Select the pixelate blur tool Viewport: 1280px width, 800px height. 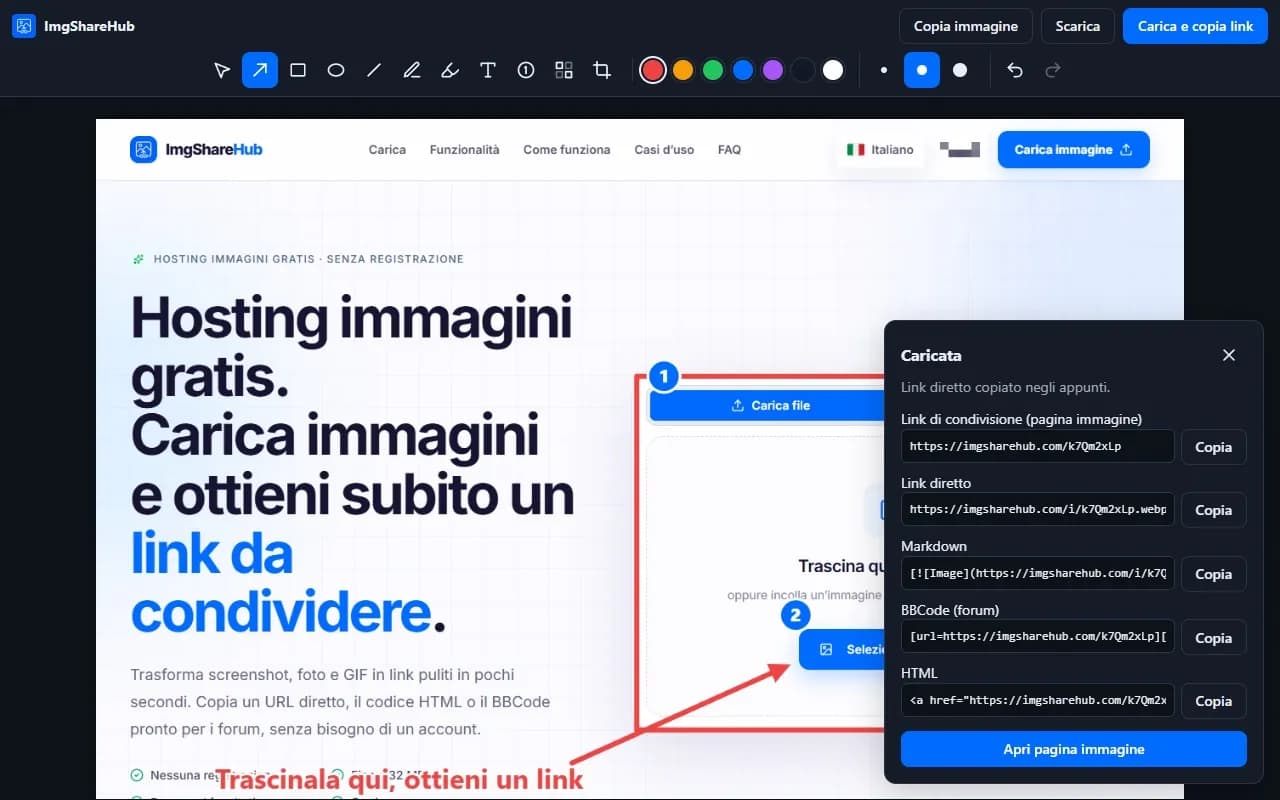564,70
